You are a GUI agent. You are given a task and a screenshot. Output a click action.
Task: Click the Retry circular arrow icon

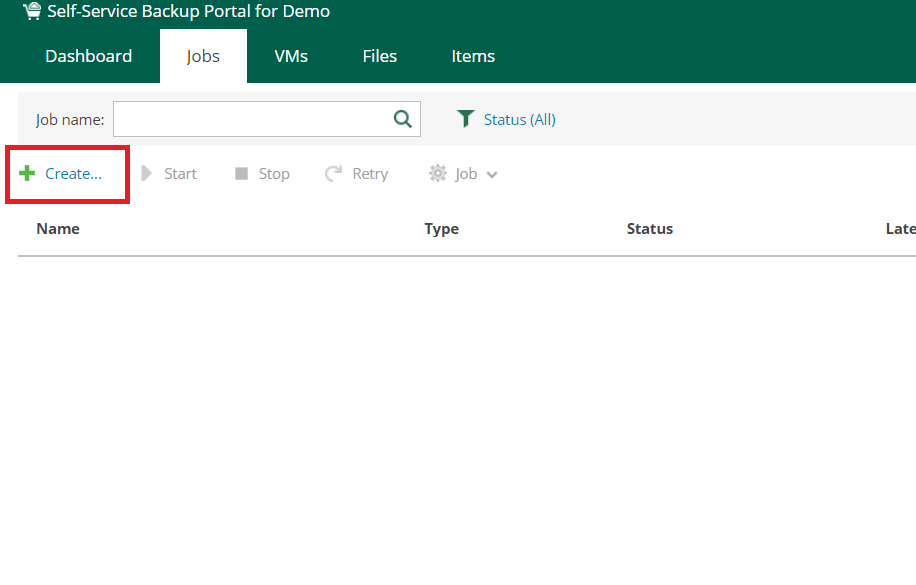tap(334, 174)
